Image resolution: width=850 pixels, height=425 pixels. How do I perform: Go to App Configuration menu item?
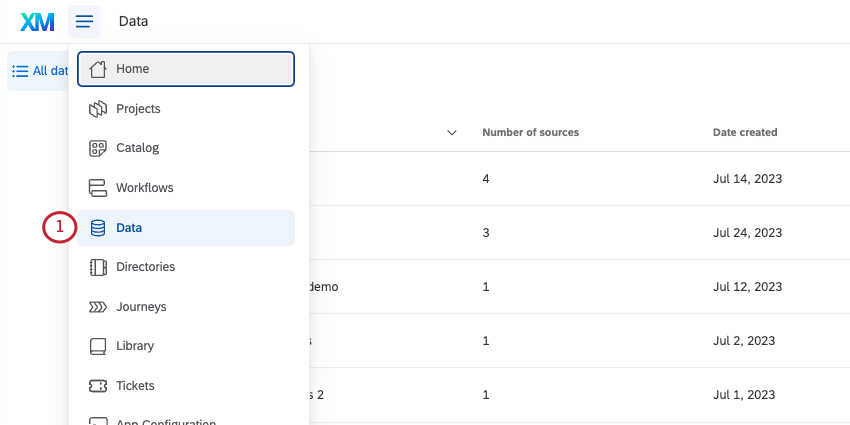click(x=165, y=421)
